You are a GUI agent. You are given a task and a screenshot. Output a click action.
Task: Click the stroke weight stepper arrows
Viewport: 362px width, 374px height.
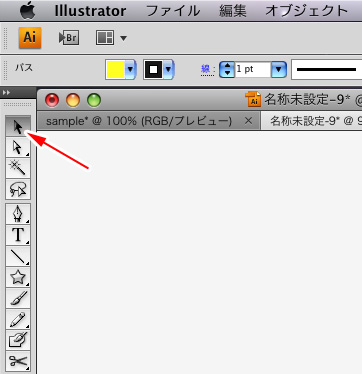pyautogui.click(x=227, y=70)
